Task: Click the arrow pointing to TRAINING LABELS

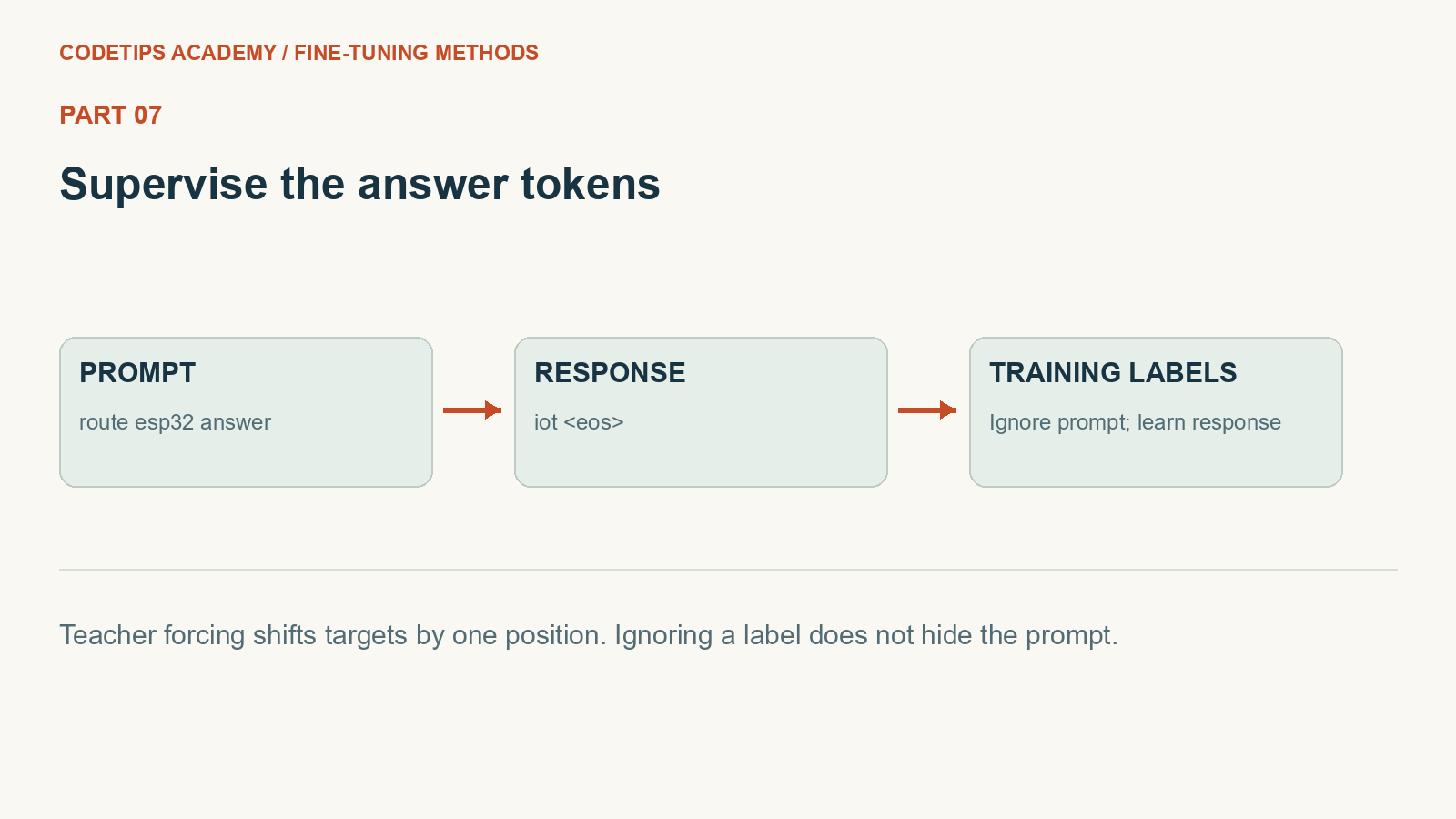Action: [x=927, y=410]
